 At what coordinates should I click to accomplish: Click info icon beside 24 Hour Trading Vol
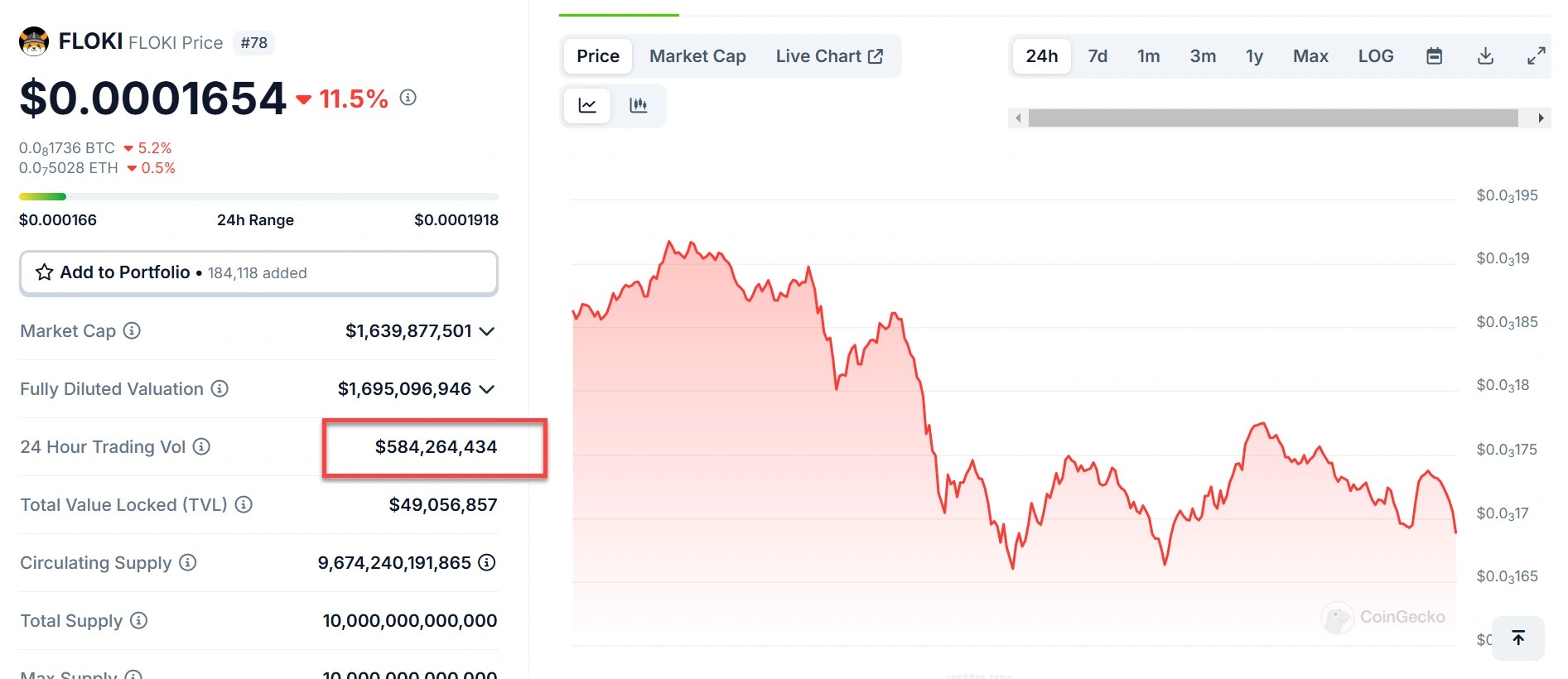[201, 446]
